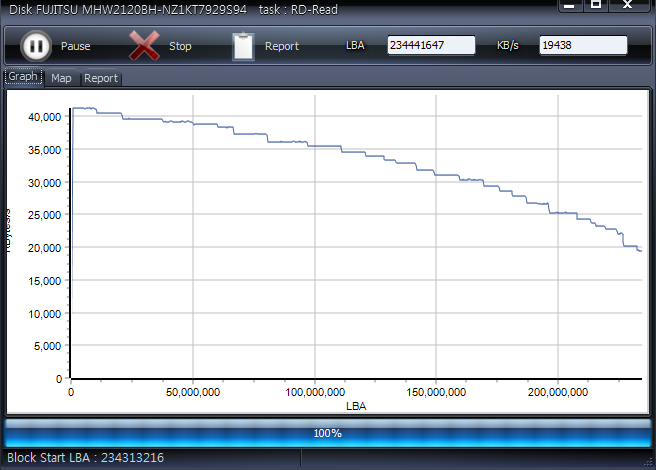Click the 40,000 y-axis label

click(x=44, y=117)
